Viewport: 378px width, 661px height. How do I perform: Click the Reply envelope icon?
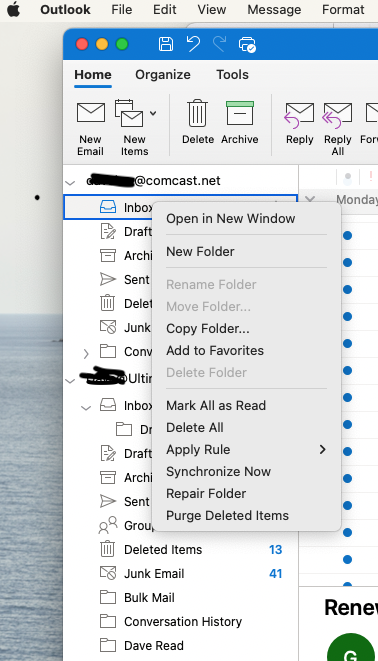[x=299, y=115]
